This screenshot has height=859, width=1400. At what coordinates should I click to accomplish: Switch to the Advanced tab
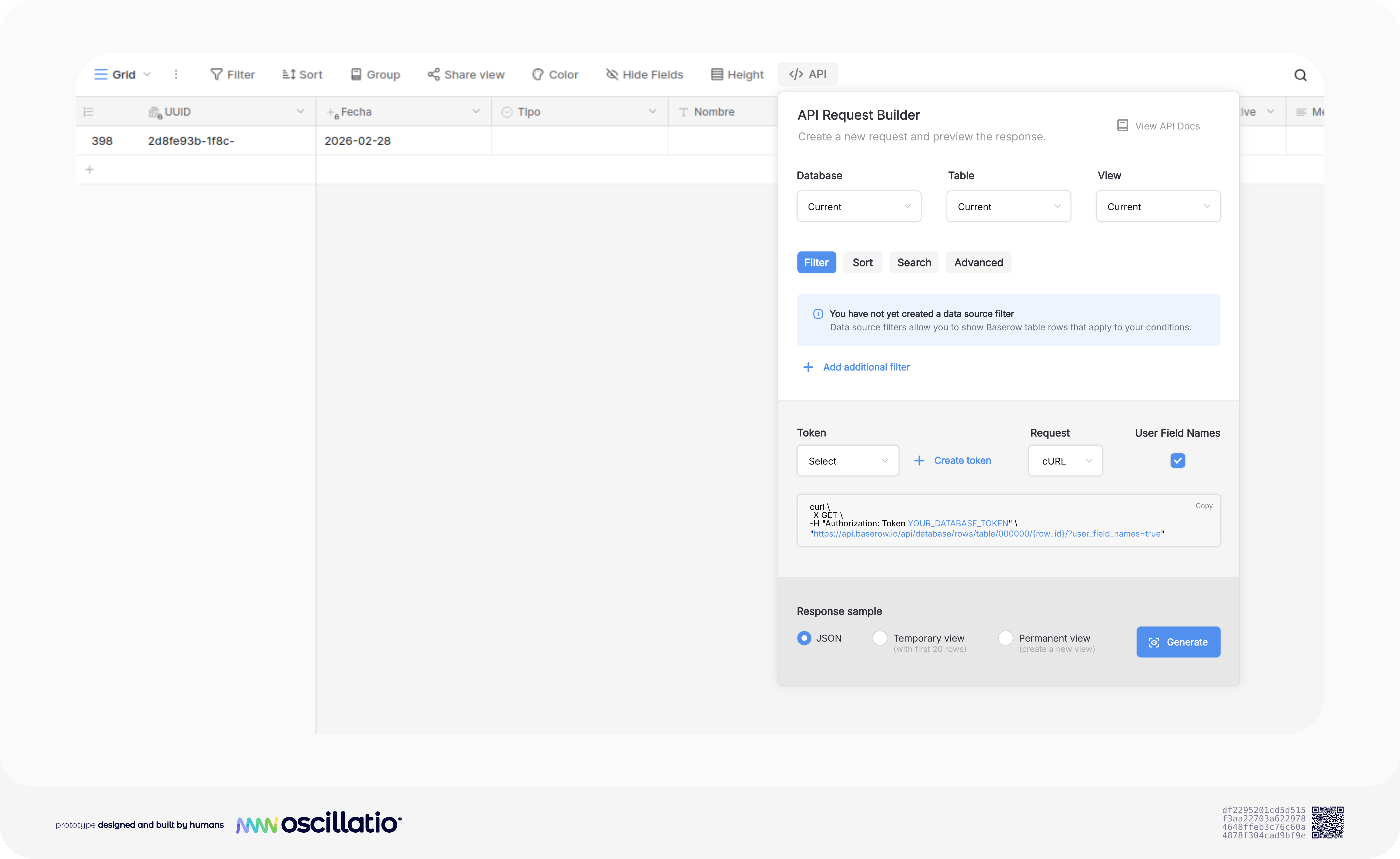pos(978,262)
